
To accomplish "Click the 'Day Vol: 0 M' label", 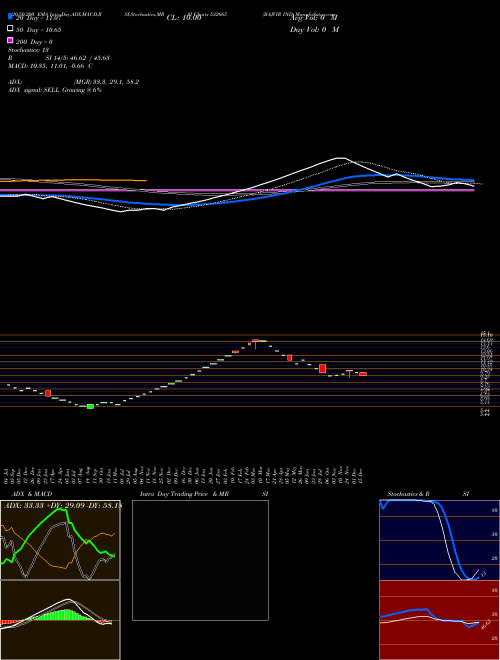I will point(314,30).
